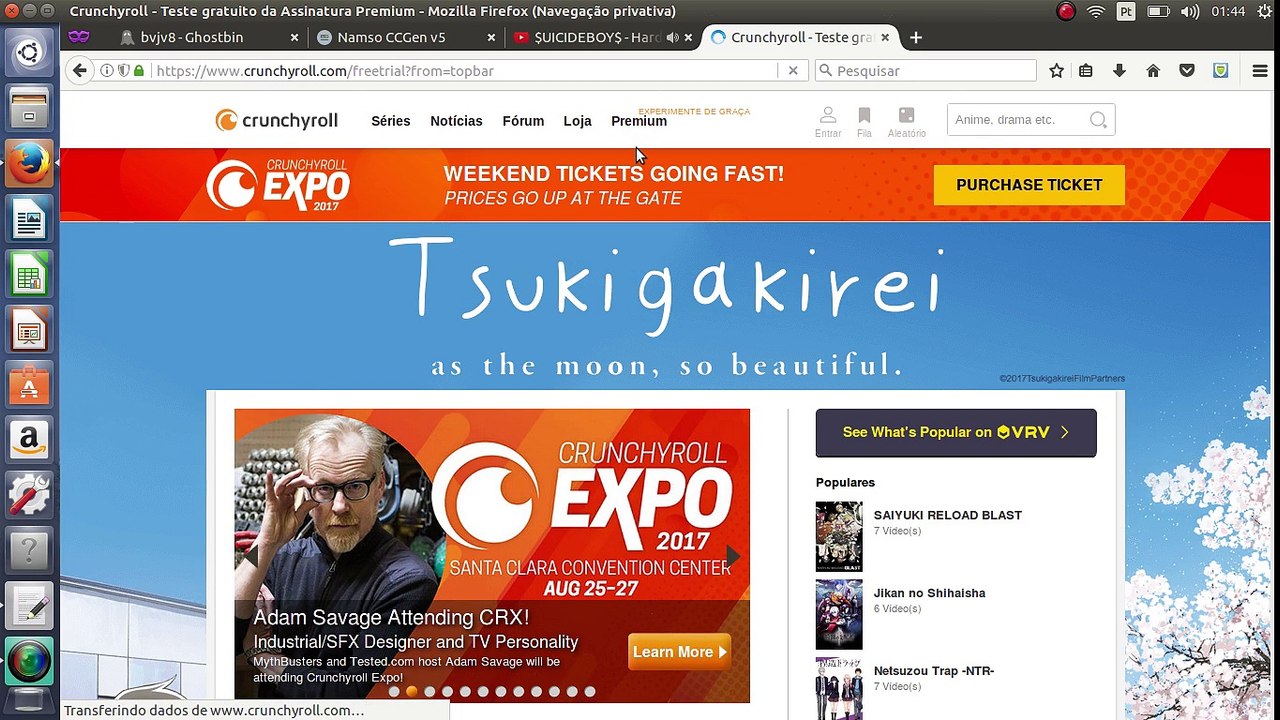Click the Learn More button
This screenshot has width=1280, height=720.
[680, 652]
